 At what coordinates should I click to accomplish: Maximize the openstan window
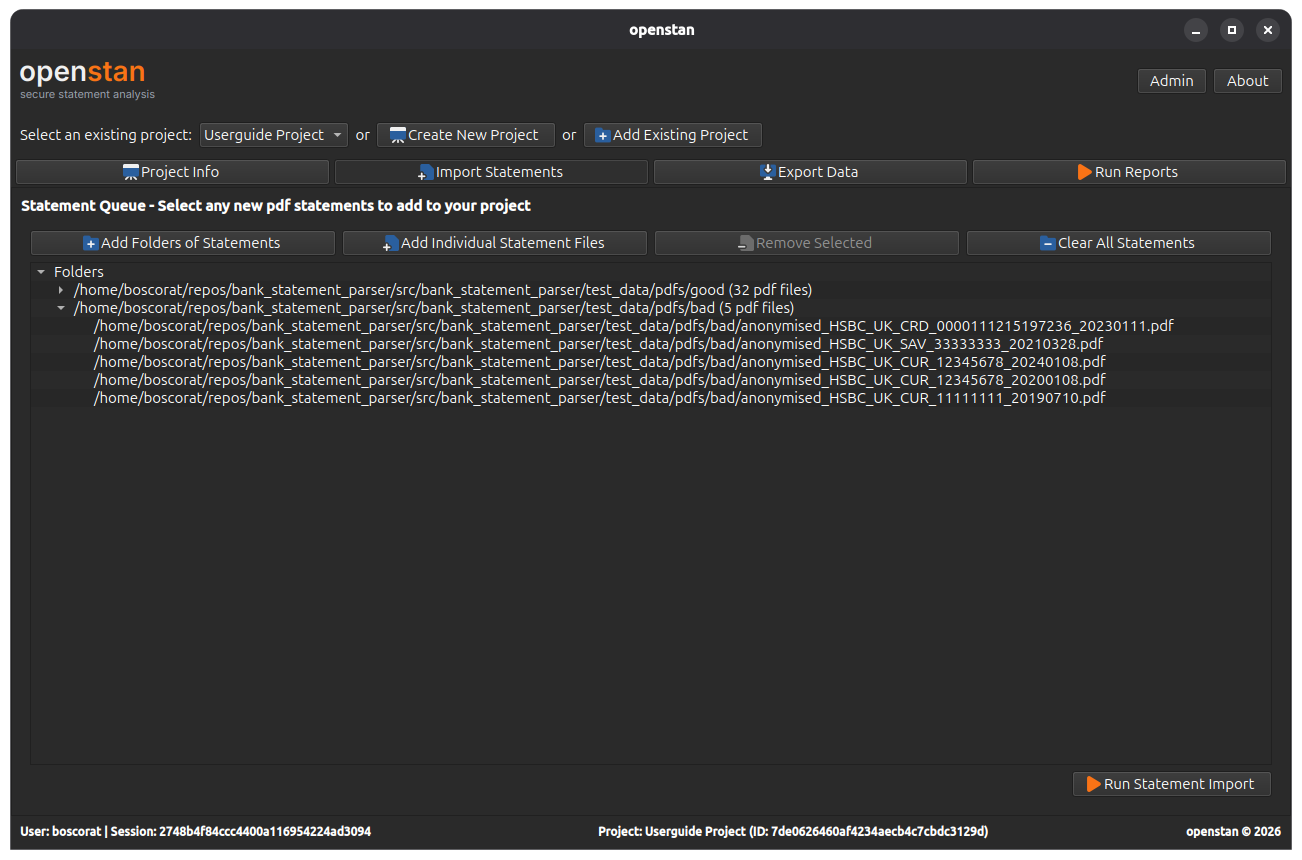coord(1232,30)
